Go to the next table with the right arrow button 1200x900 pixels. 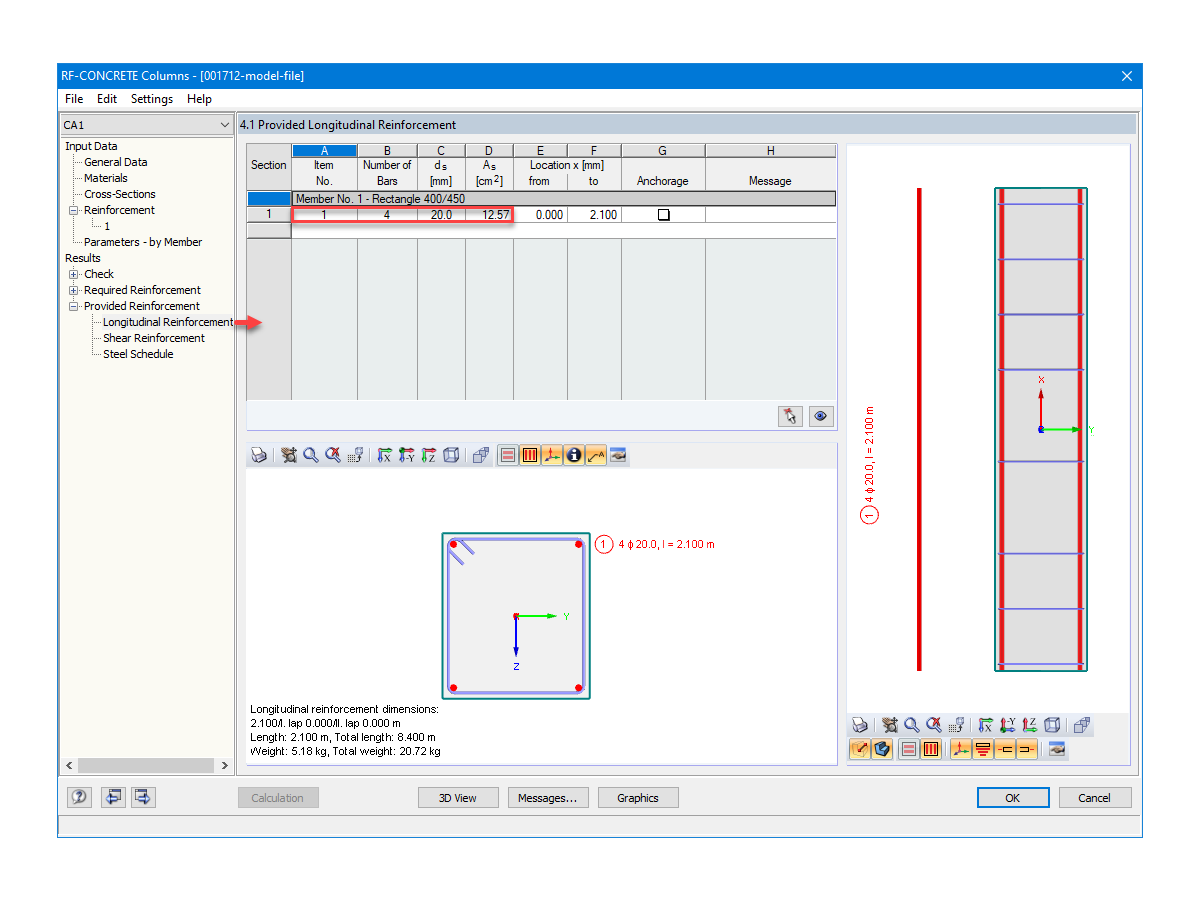(143, 797)
